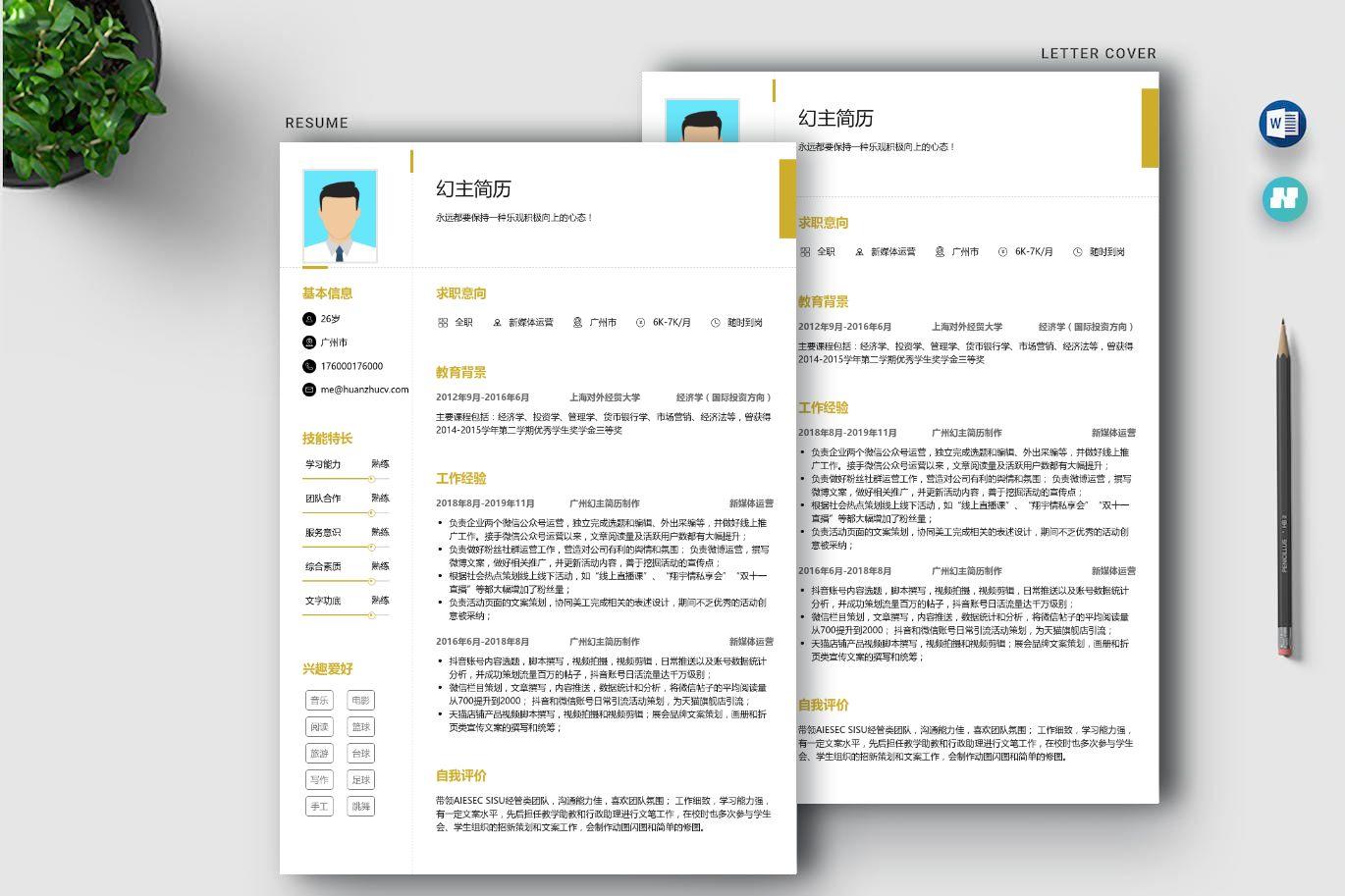Click the 幻主简历 title on letter cover
This screenshot has height=896, width=1345.
[835, 119]
